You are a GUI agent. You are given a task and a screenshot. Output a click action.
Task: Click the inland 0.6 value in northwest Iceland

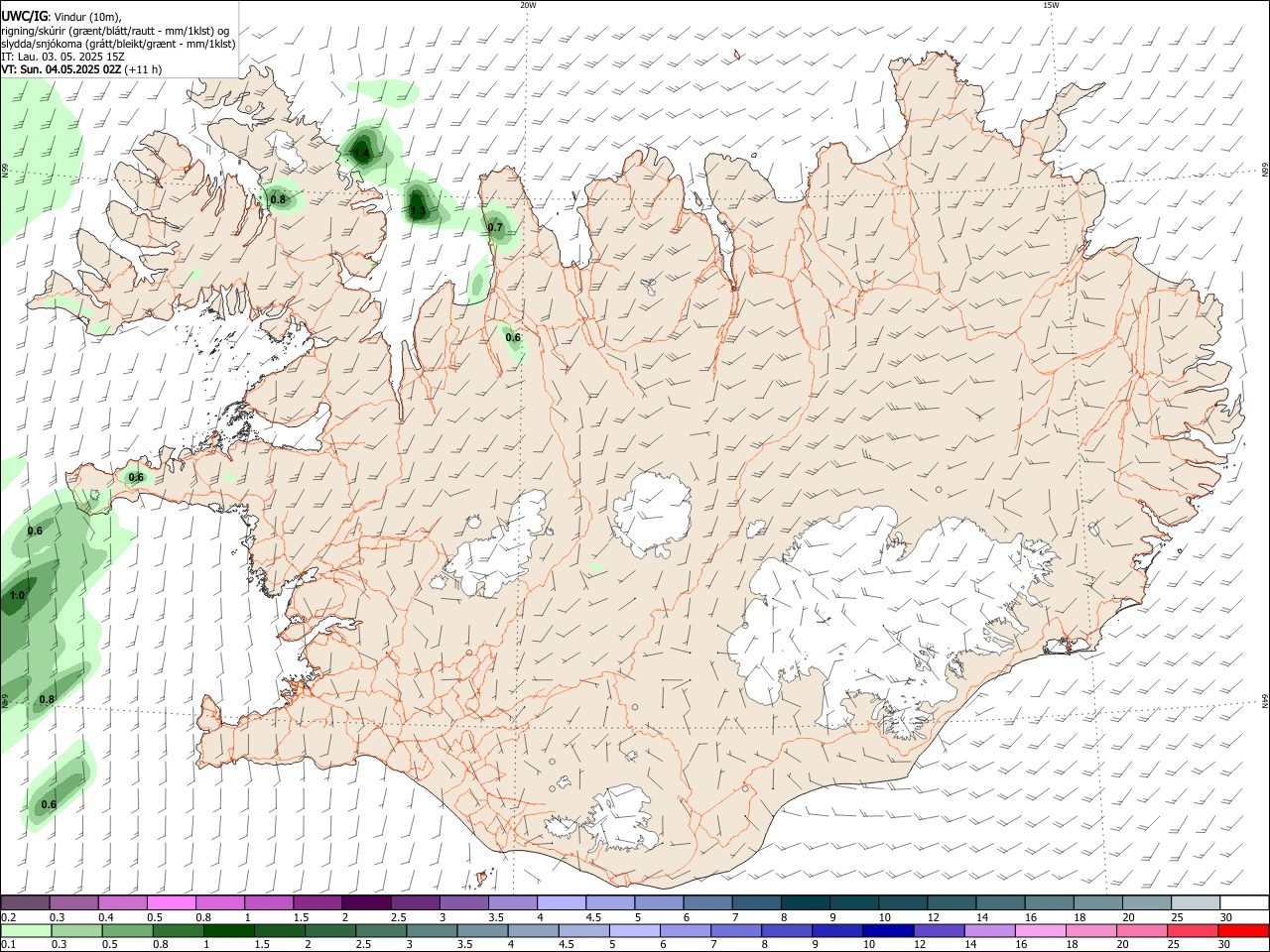pos(513,337)
